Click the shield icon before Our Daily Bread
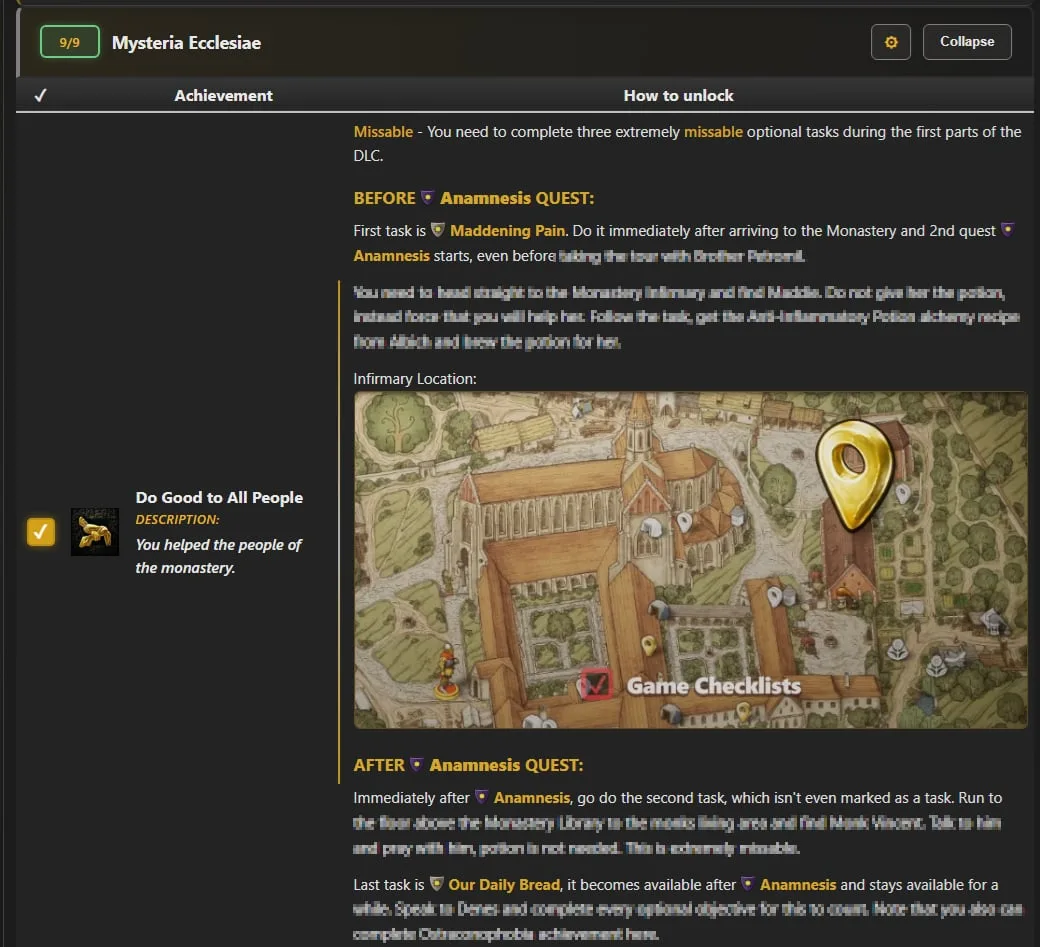1040x947 pixels. click(x=436, y=883)
